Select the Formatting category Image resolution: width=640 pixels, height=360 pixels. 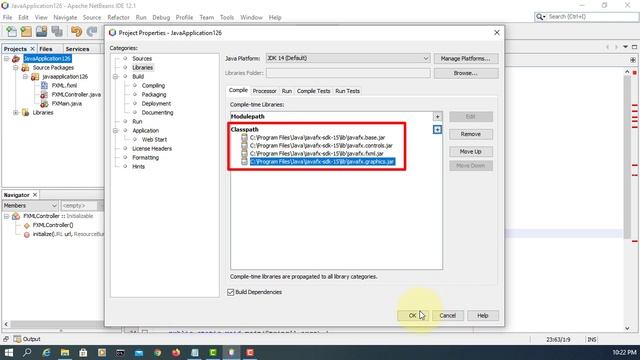(x=145, y=158)
